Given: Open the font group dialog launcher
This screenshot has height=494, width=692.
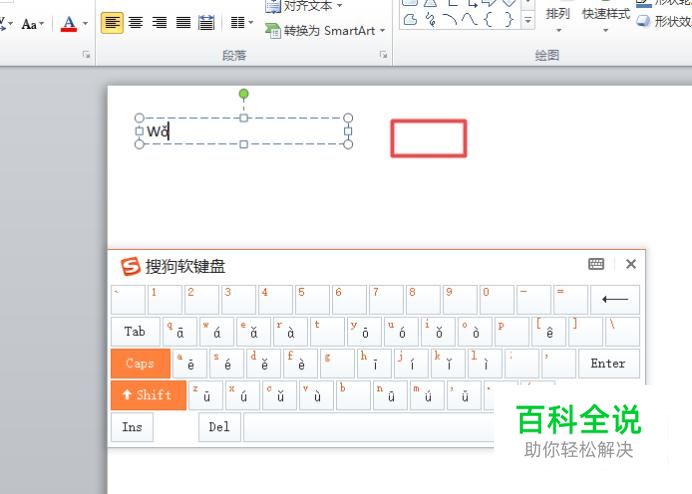Looking at the screenshot, I should click(86, 55).
